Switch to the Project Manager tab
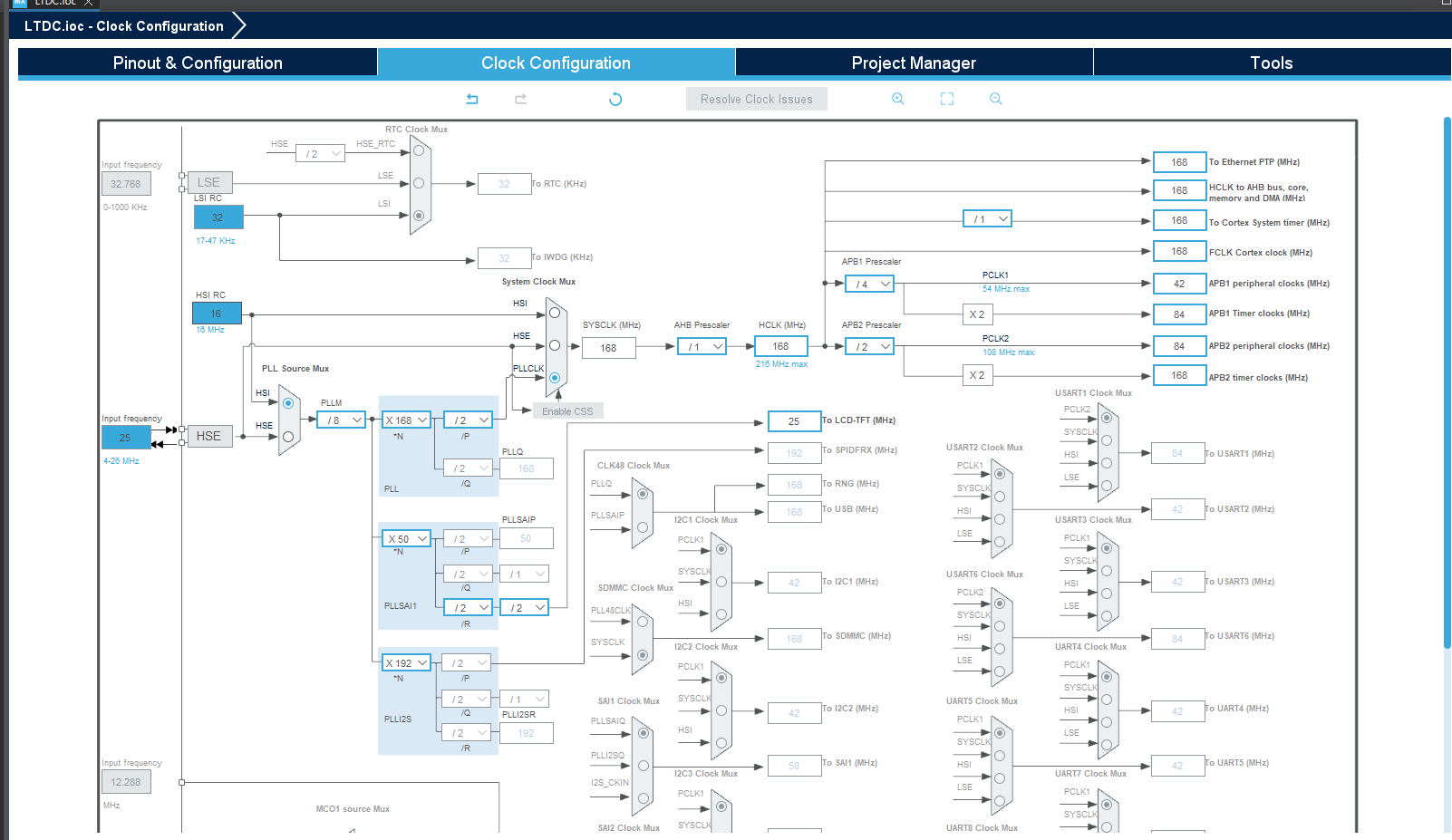Screen dimensions: 1452x840 [913, 63]
